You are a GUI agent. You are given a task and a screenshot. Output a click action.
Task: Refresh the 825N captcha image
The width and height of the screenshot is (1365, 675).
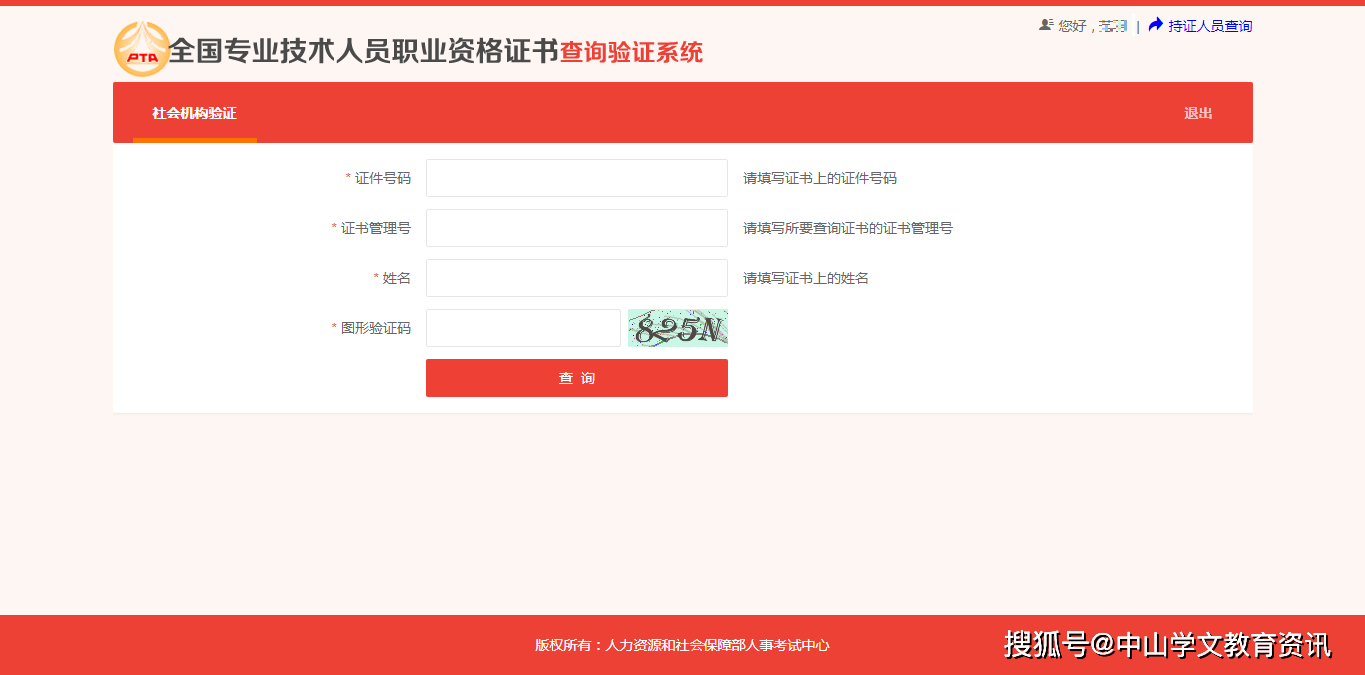click(678, 328)
